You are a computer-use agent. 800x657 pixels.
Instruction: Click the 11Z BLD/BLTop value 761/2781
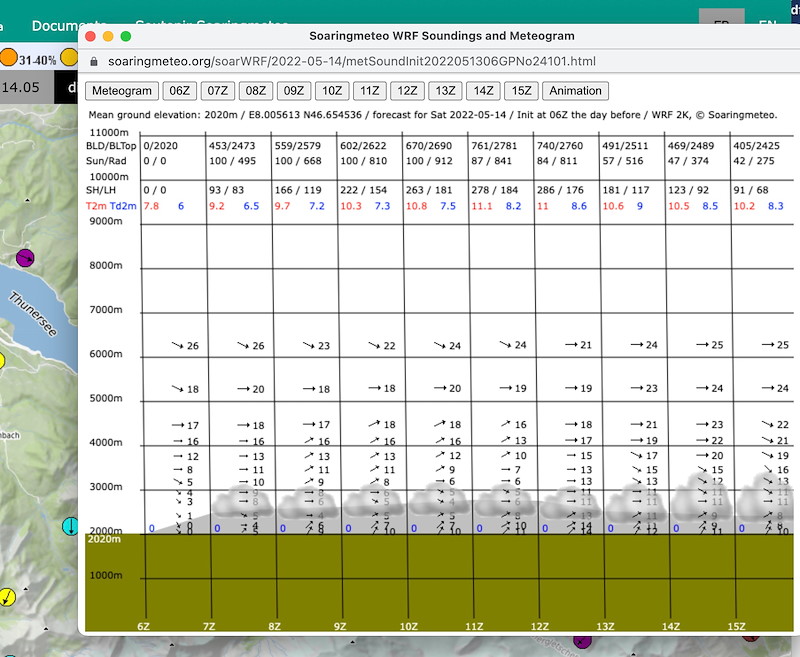(x=494, y=146)
